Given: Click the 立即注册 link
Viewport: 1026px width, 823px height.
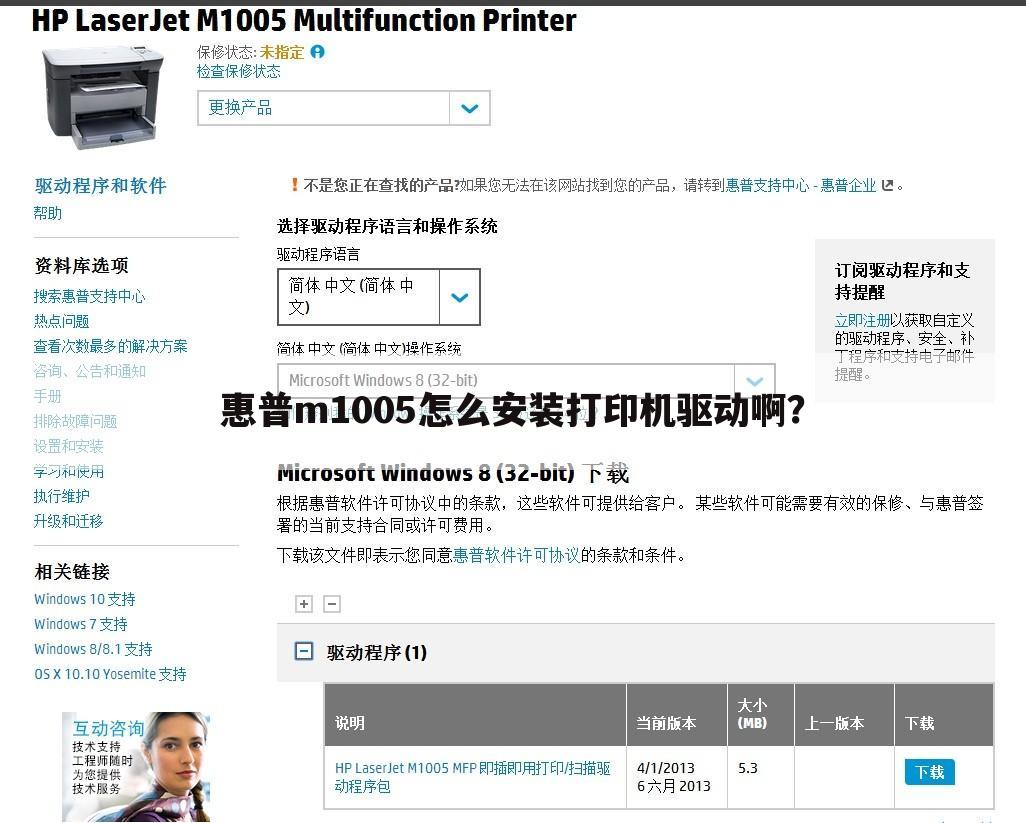Looking at the screenshot, I should click(x=862, y=320).
